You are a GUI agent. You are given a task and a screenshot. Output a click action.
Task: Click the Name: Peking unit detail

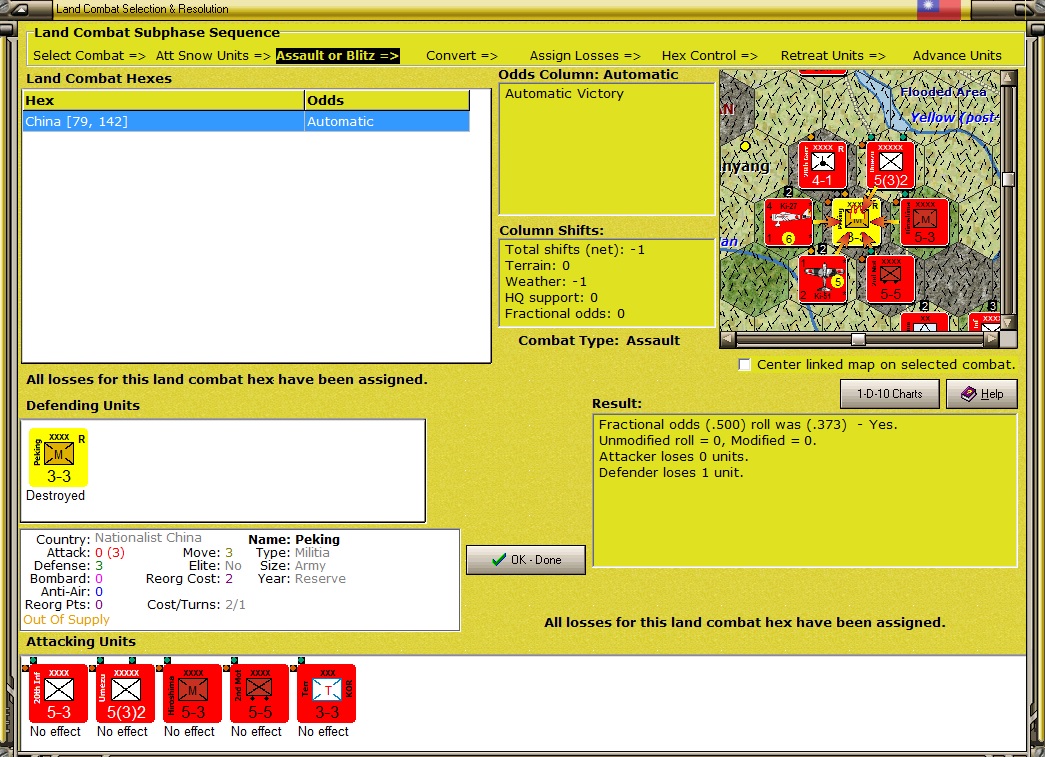tap(294, 539)
